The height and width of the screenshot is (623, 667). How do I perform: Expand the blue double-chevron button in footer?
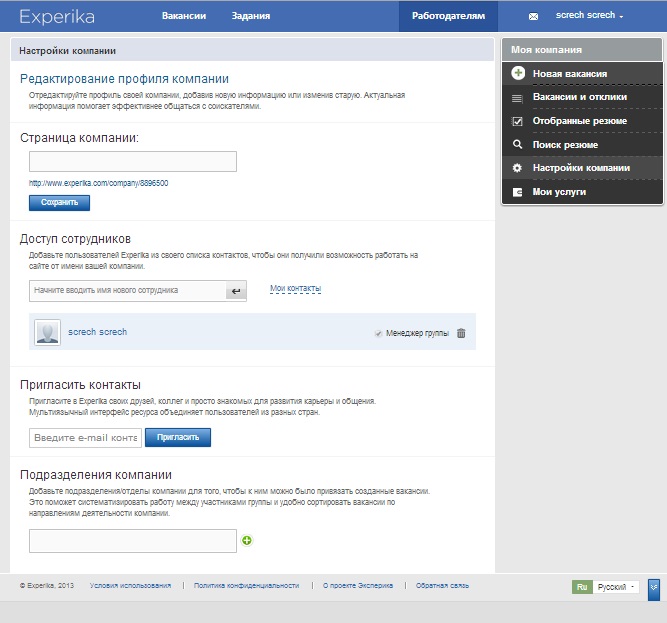(x=653, y=589)
